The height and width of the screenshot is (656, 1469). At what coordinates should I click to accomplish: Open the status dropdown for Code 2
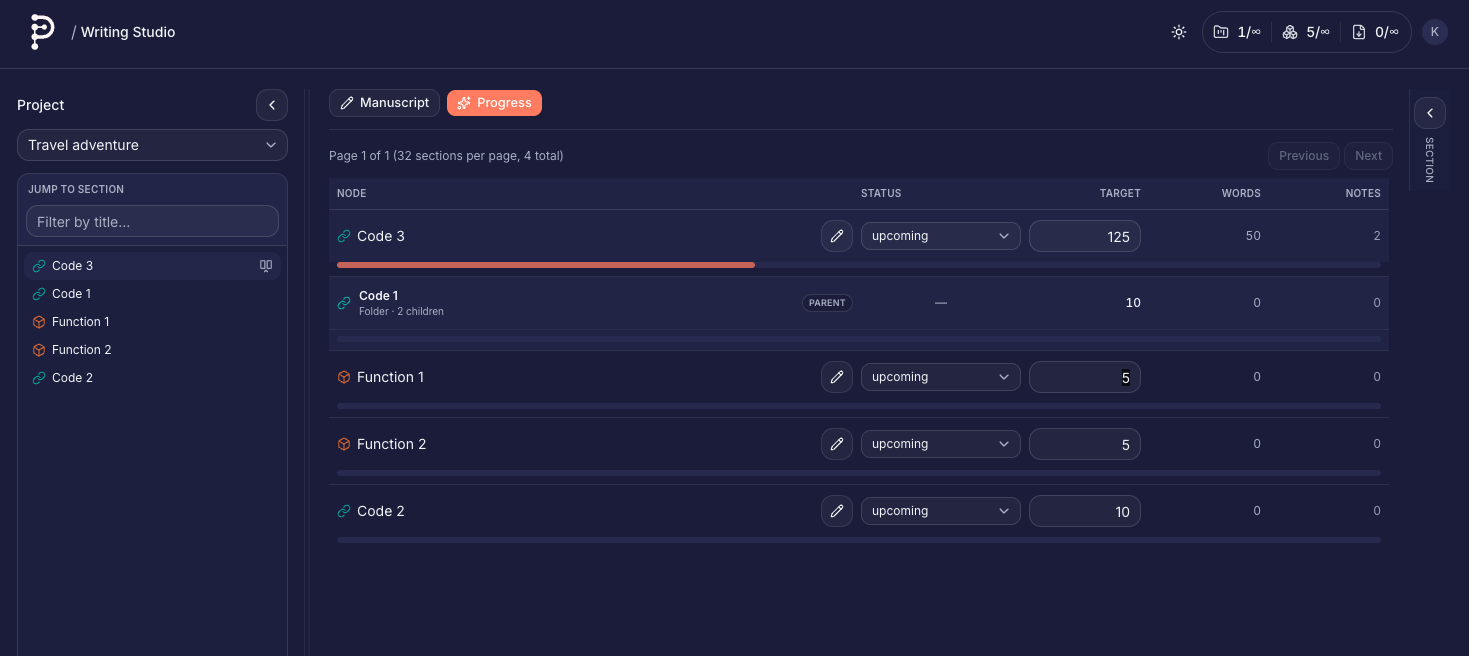pyautogui.click(x=940, y=511)
